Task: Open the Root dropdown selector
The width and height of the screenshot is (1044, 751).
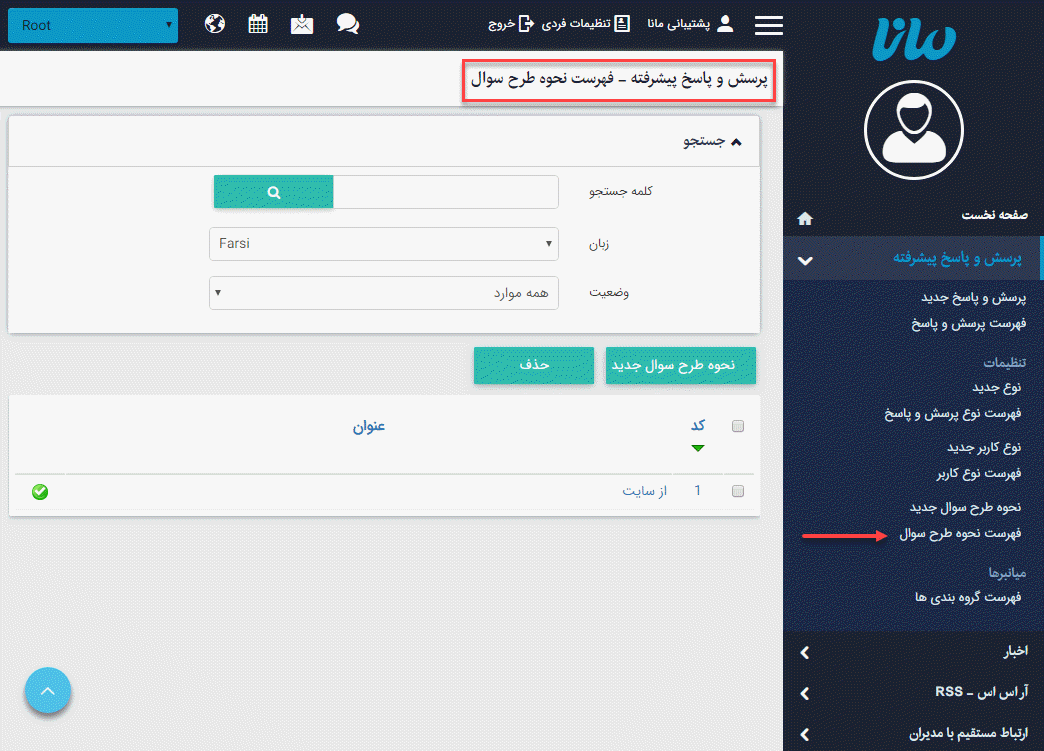Action: [92, 25]
